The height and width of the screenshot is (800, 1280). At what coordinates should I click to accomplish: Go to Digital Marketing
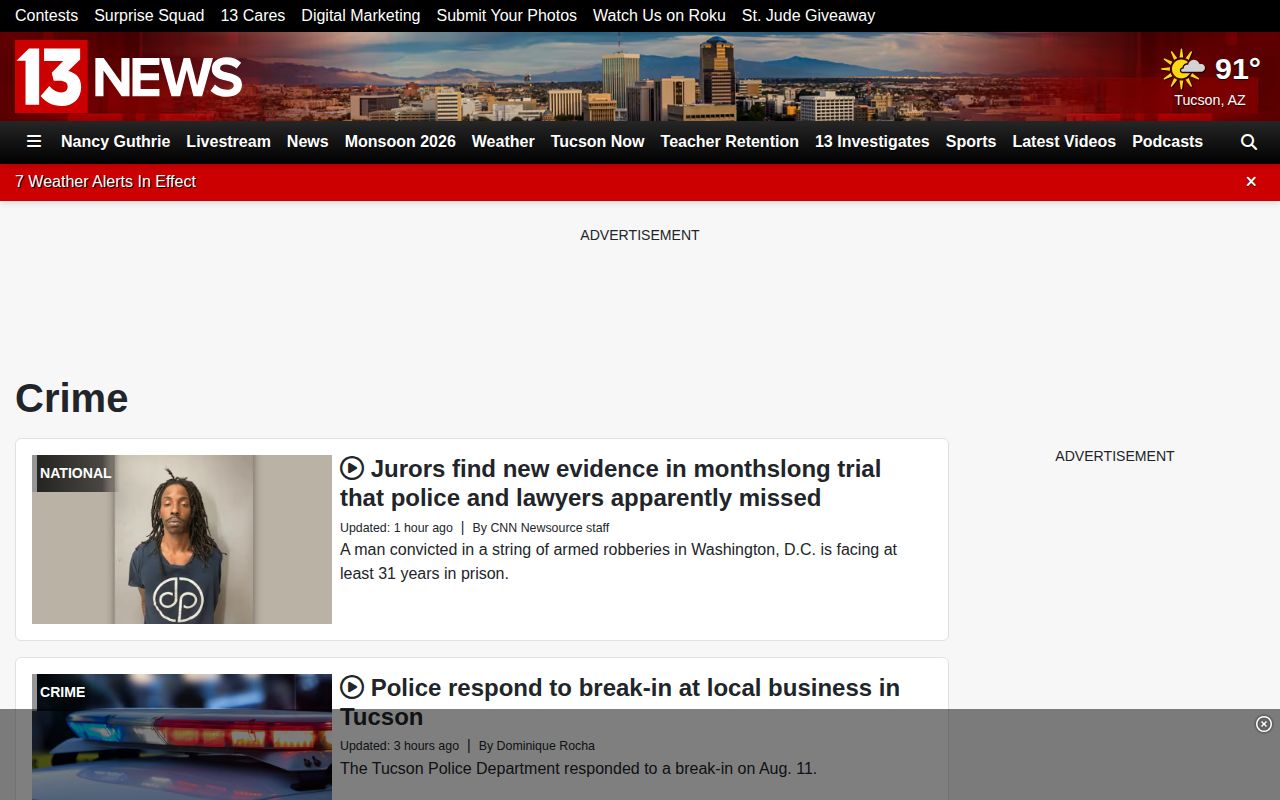click(361, 16)
